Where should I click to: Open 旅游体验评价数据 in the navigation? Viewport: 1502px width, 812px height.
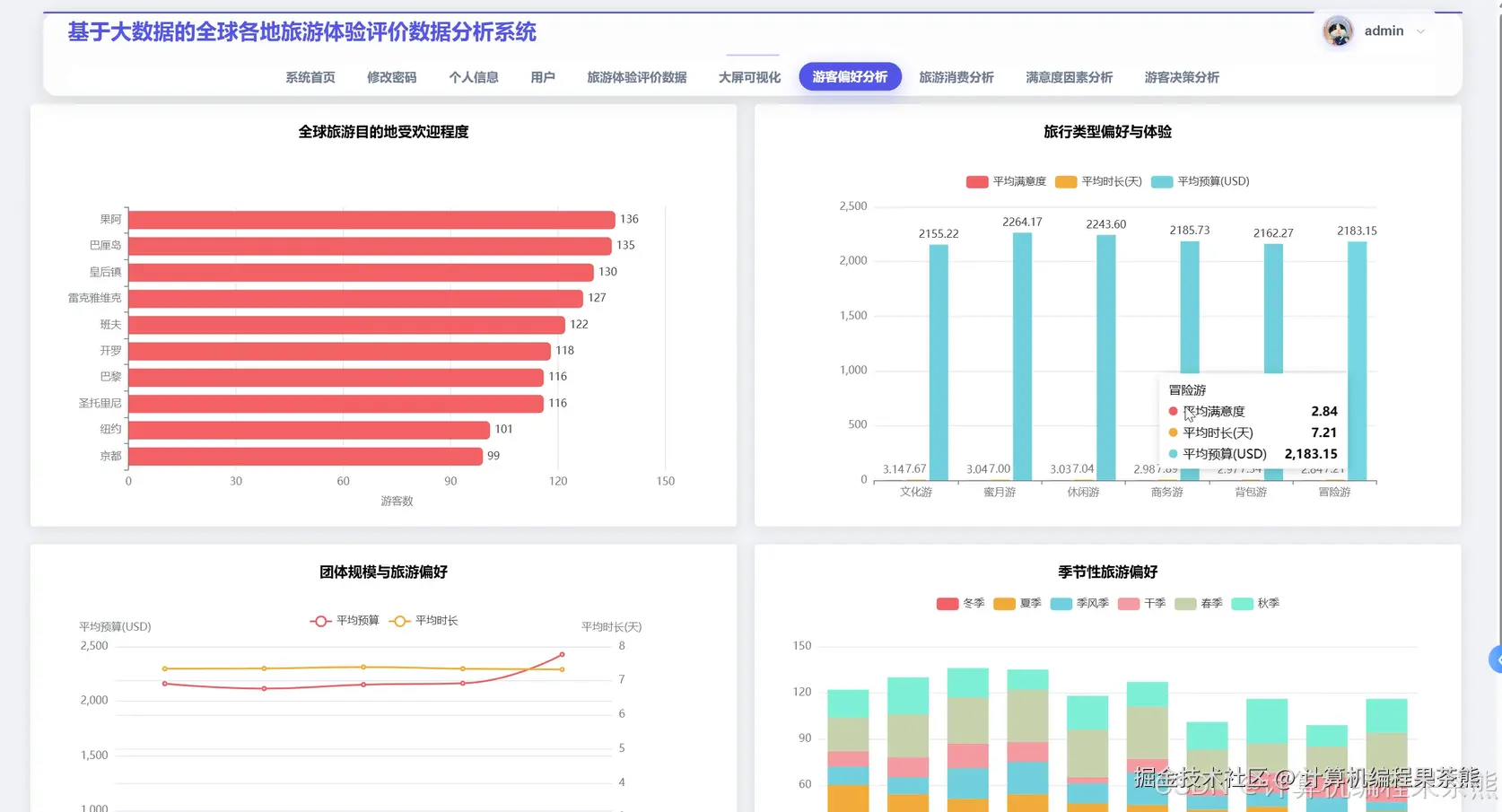pyautogui.click(x=637, y=77)
